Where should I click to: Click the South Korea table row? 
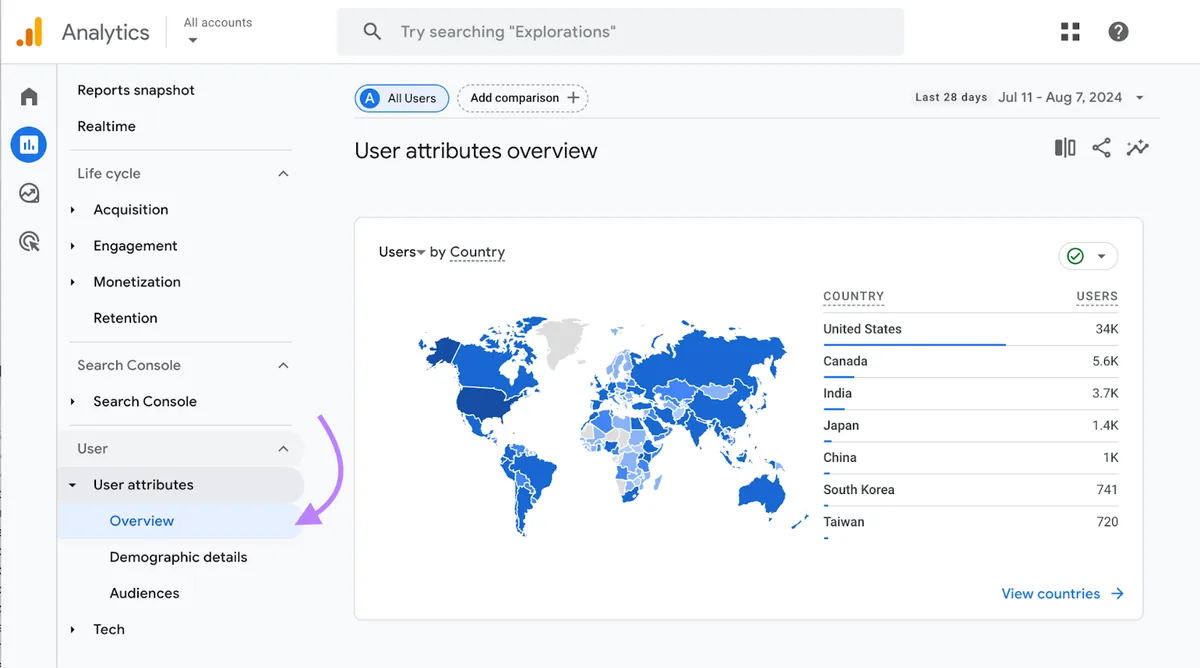(x=971, y=490)
